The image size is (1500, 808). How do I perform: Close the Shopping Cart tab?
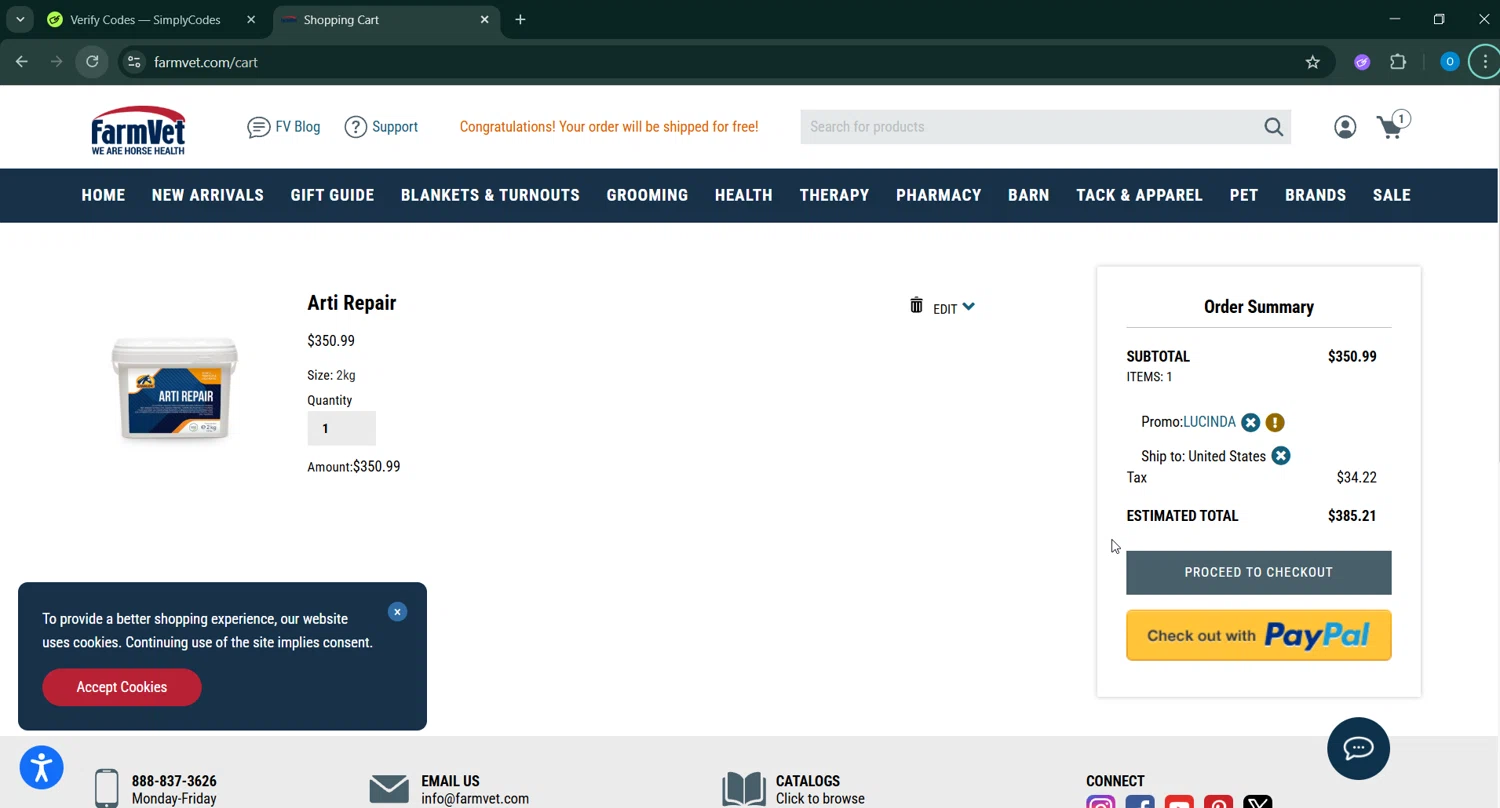[485, 19]
